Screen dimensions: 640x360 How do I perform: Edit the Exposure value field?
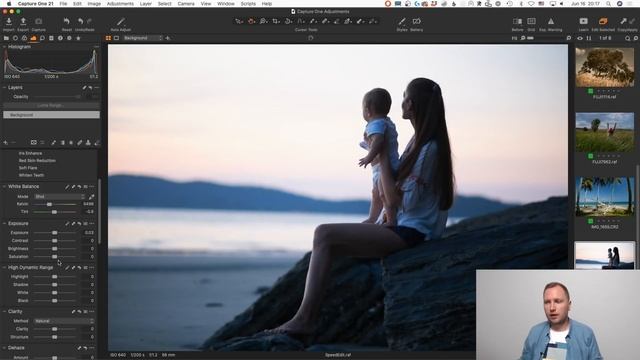[x=89, y=233]
